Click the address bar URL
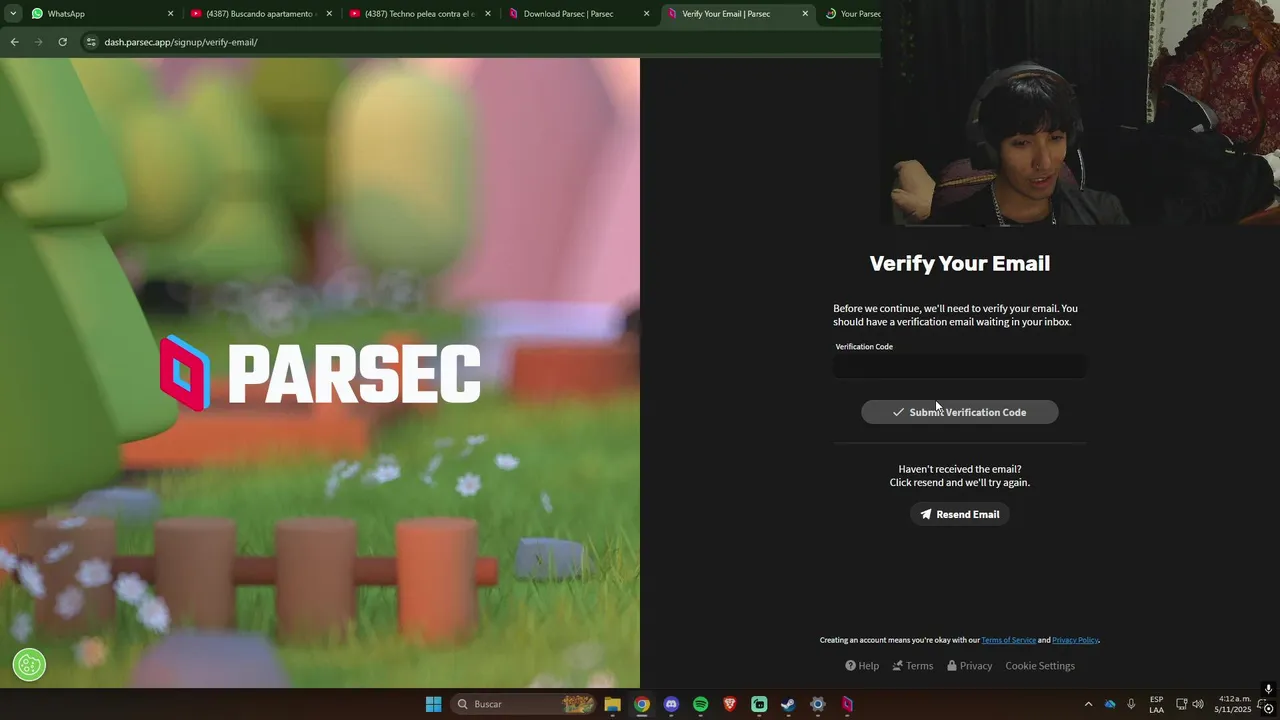The image size is (1280, 720). pyautogui.click(x=181, y=42)
